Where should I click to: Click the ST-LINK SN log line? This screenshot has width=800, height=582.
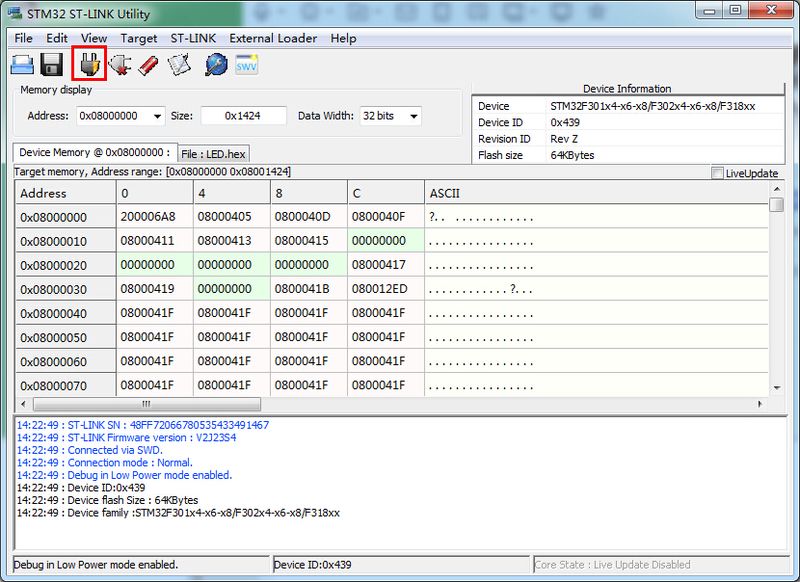click(143, 425)
